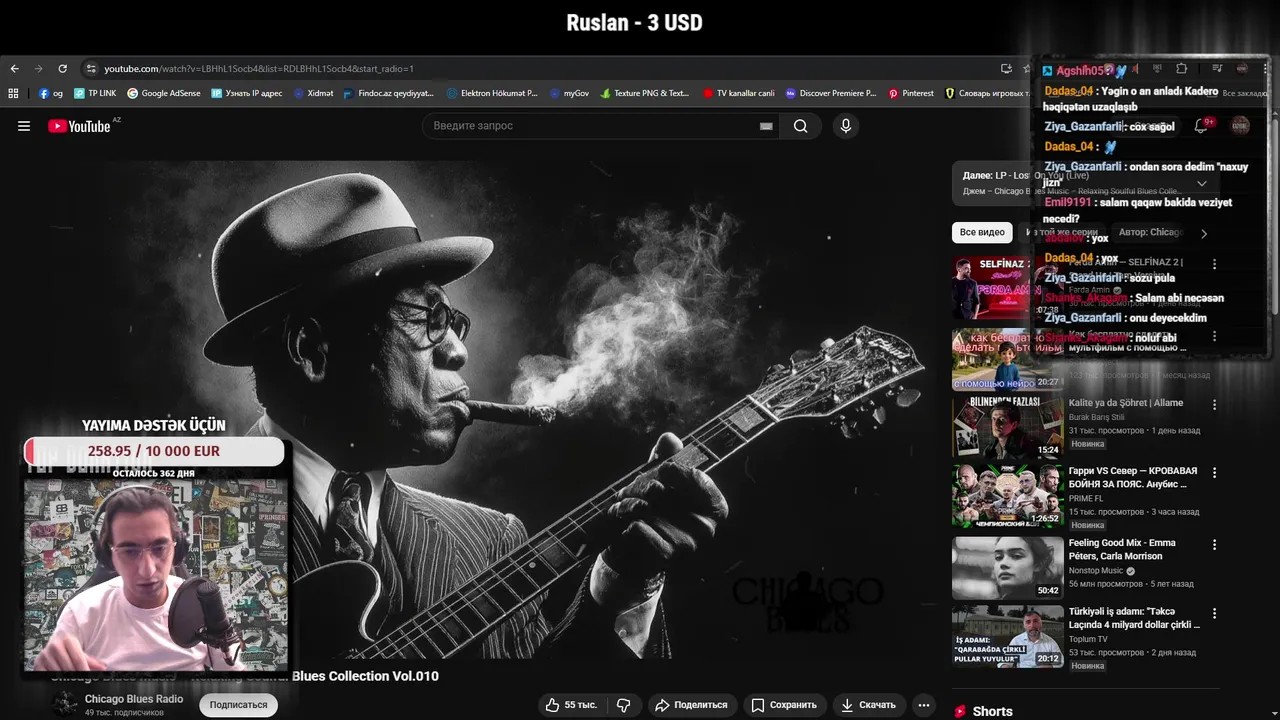Save video with Сохранить button
1280x720 pixels.
(784, 705)
